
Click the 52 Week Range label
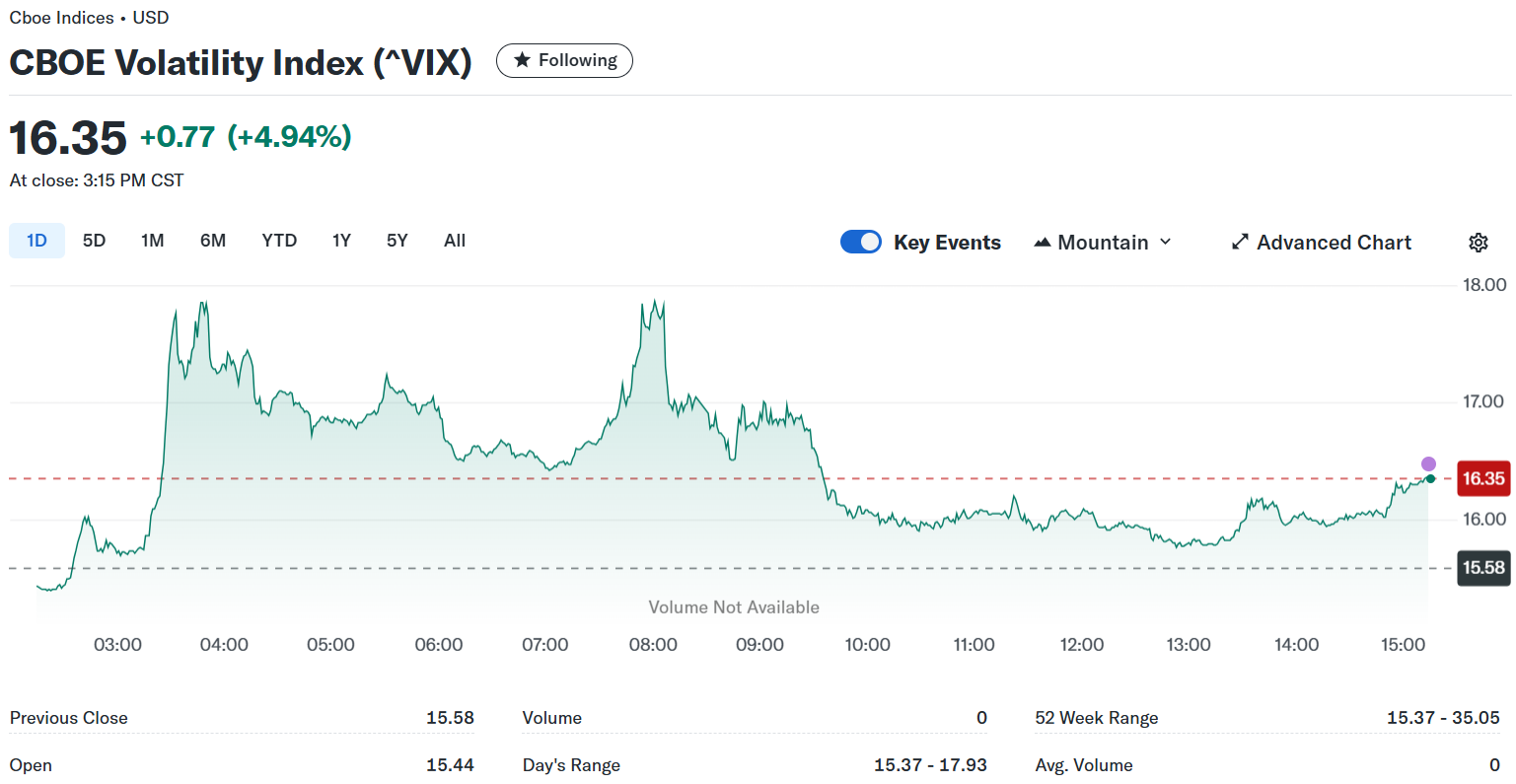pyautogui.click(x=1097, y=718)
